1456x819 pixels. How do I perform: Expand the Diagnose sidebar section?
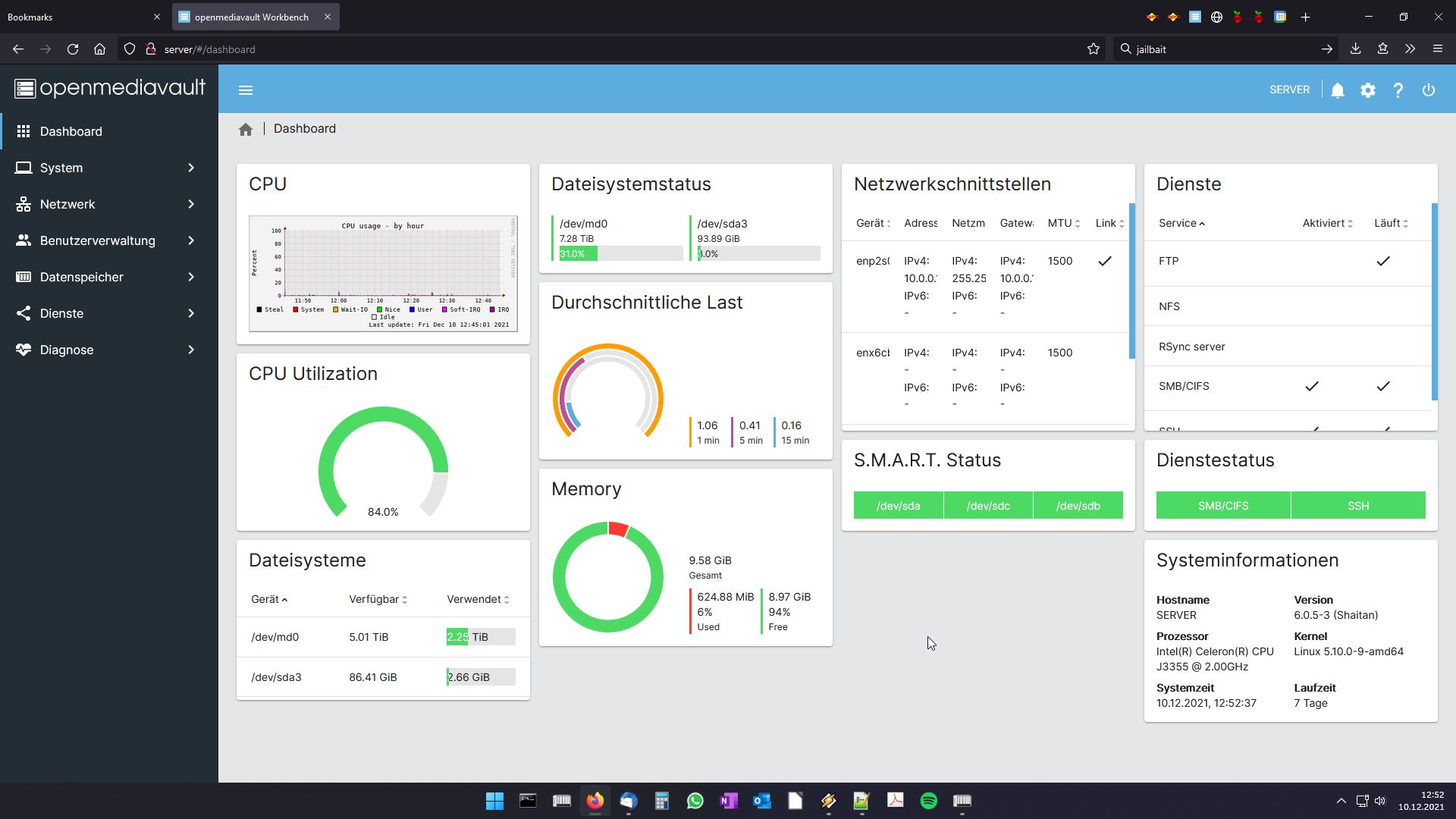106,350
